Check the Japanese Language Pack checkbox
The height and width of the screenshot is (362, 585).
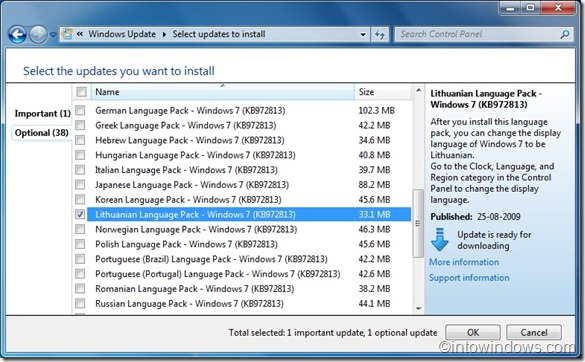click(x=80, y=185)
